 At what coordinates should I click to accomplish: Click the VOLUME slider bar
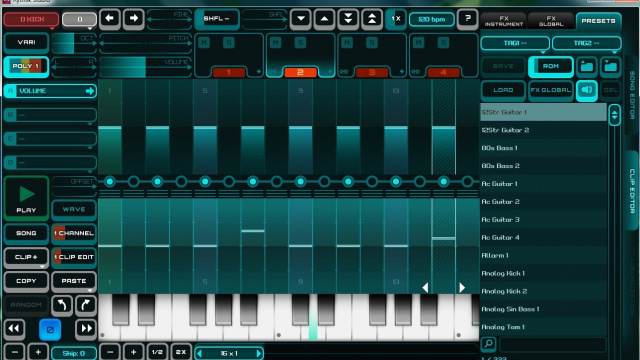pos(145,67)
